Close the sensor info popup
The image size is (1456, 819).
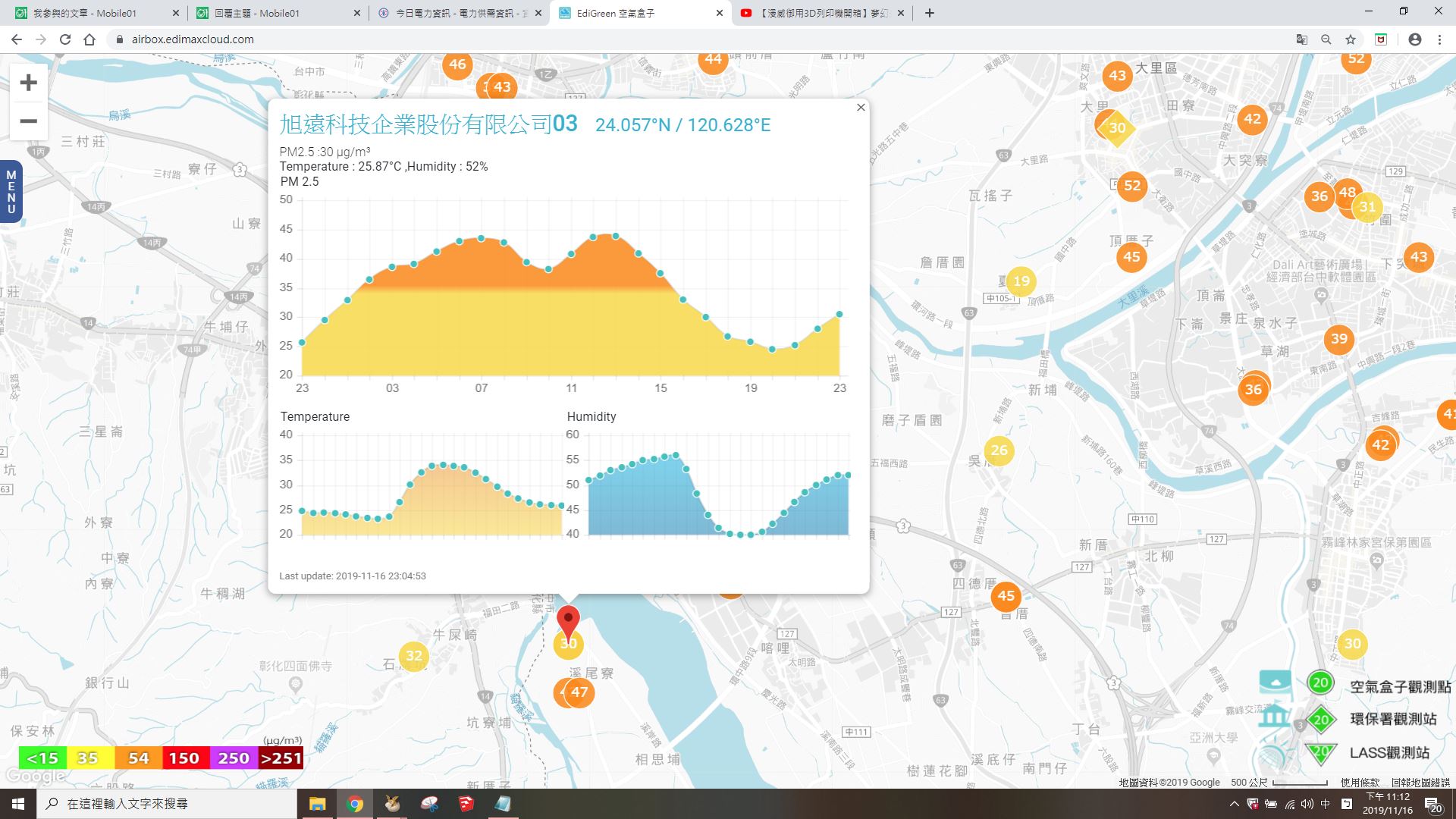860,108
